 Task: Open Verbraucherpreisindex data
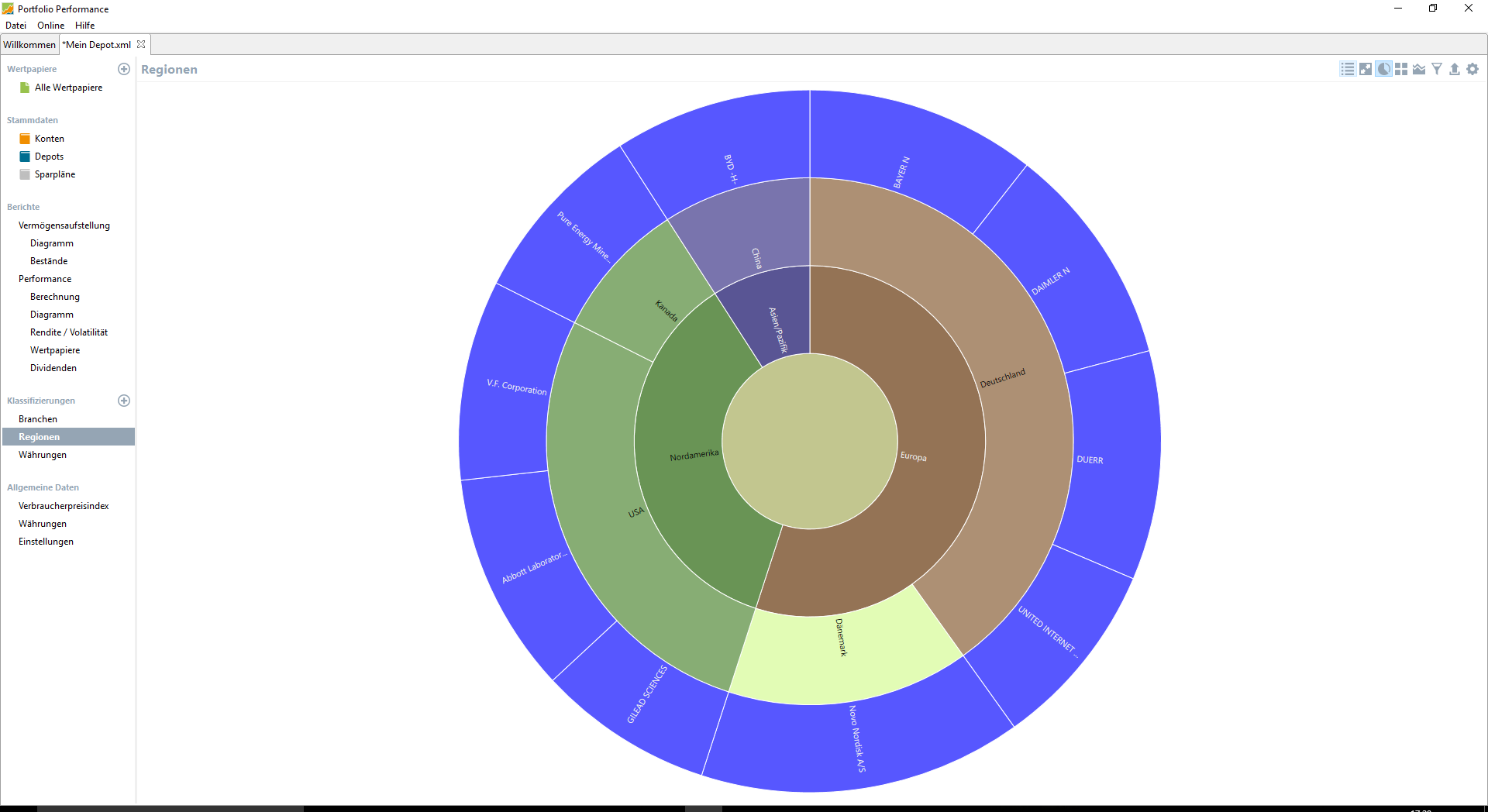(x=64, y=506)
